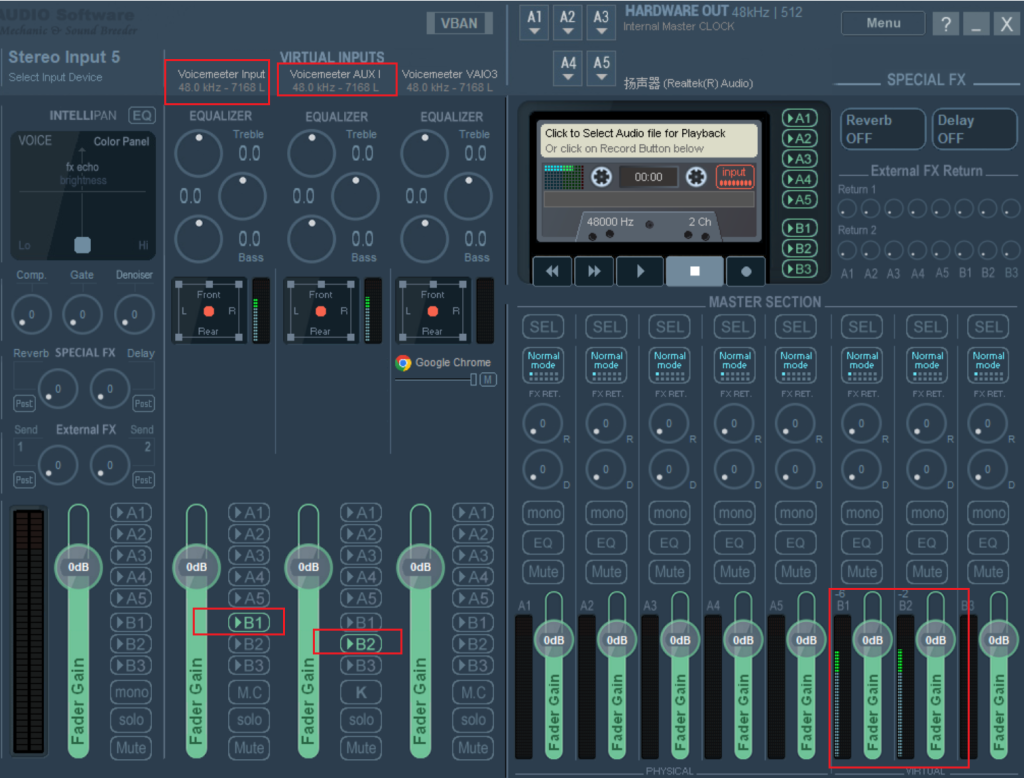Click the B1 master bus fader knob
The width and height of the screenshot is (1024, 778).
click(872, 640)
